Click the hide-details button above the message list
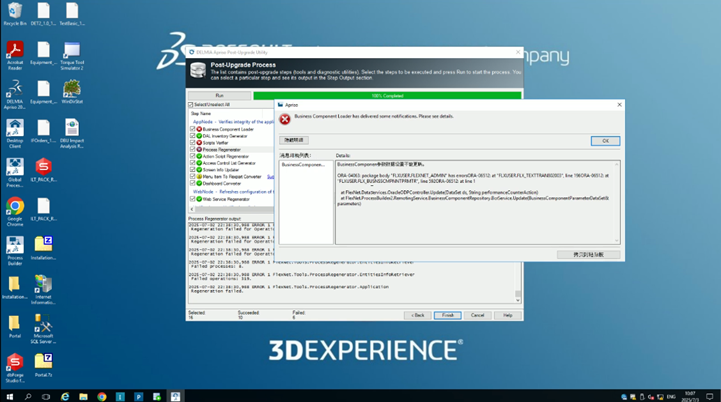This screenshot has height=402, width=721. pyautogui.click(x=294, y=140)
